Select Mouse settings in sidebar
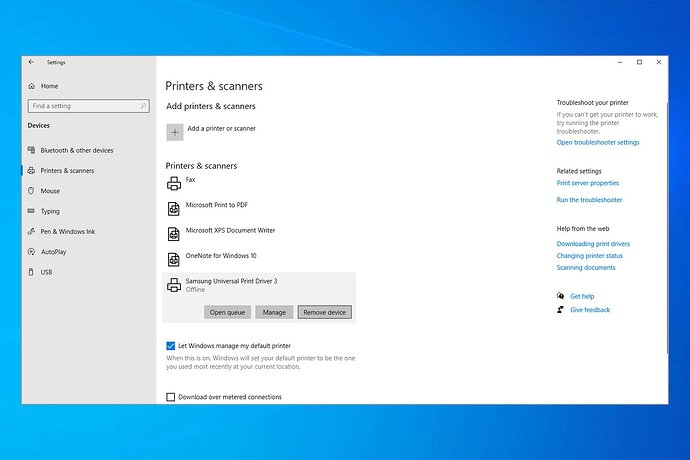The width and height of the screenshot is (690, 460). pos(50,191)
